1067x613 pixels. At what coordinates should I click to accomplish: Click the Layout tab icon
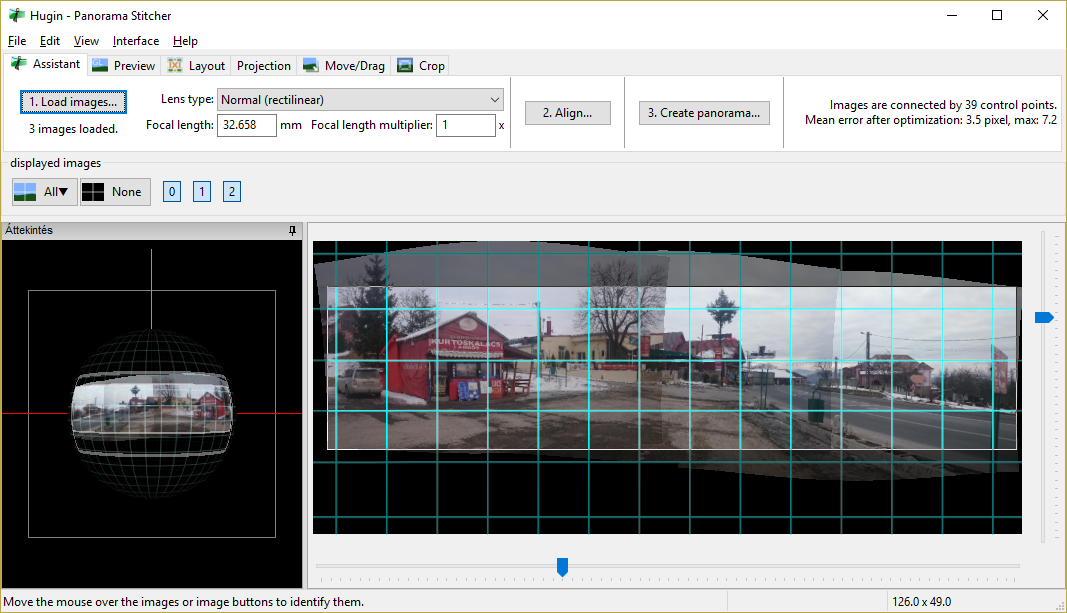pos(175,66)
